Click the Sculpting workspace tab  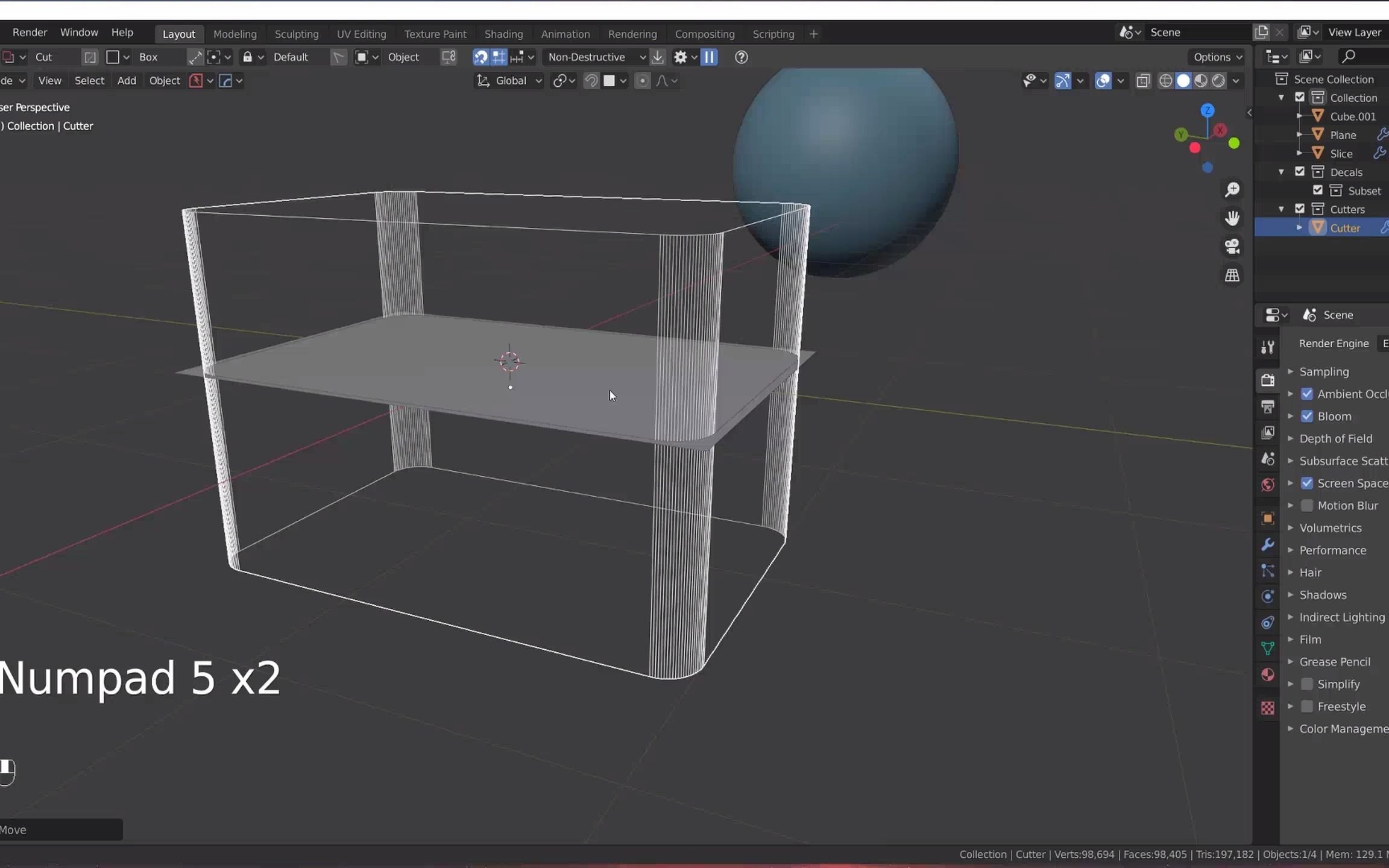click(x=296, y=33)
